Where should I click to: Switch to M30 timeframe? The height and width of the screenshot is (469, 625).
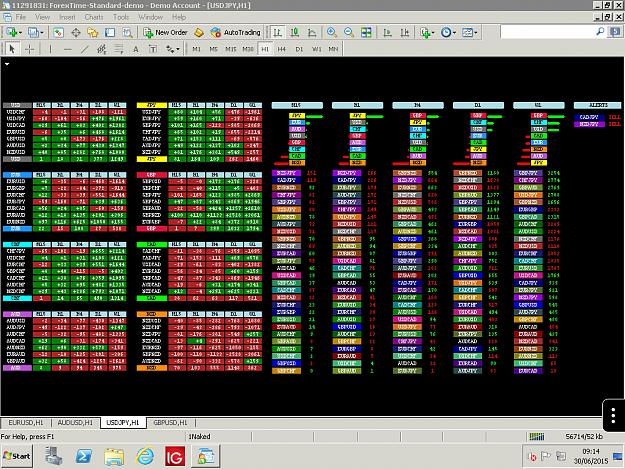pos(248,49)
